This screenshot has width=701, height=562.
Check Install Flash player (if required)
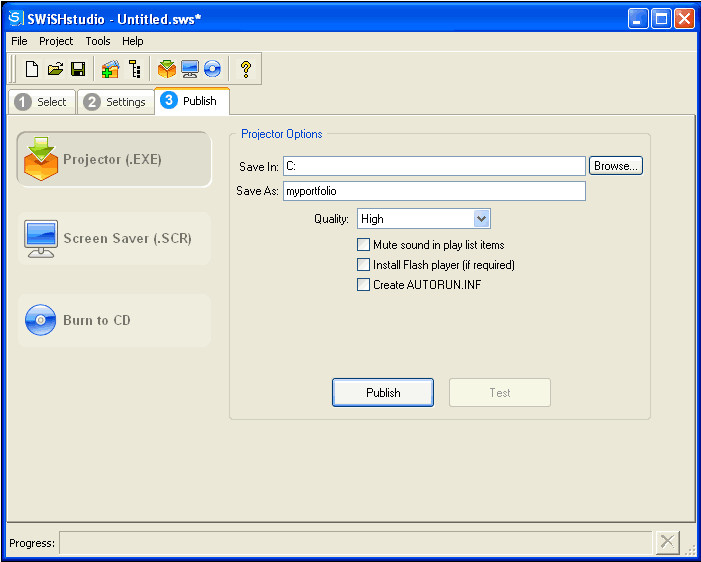[363, 265]
